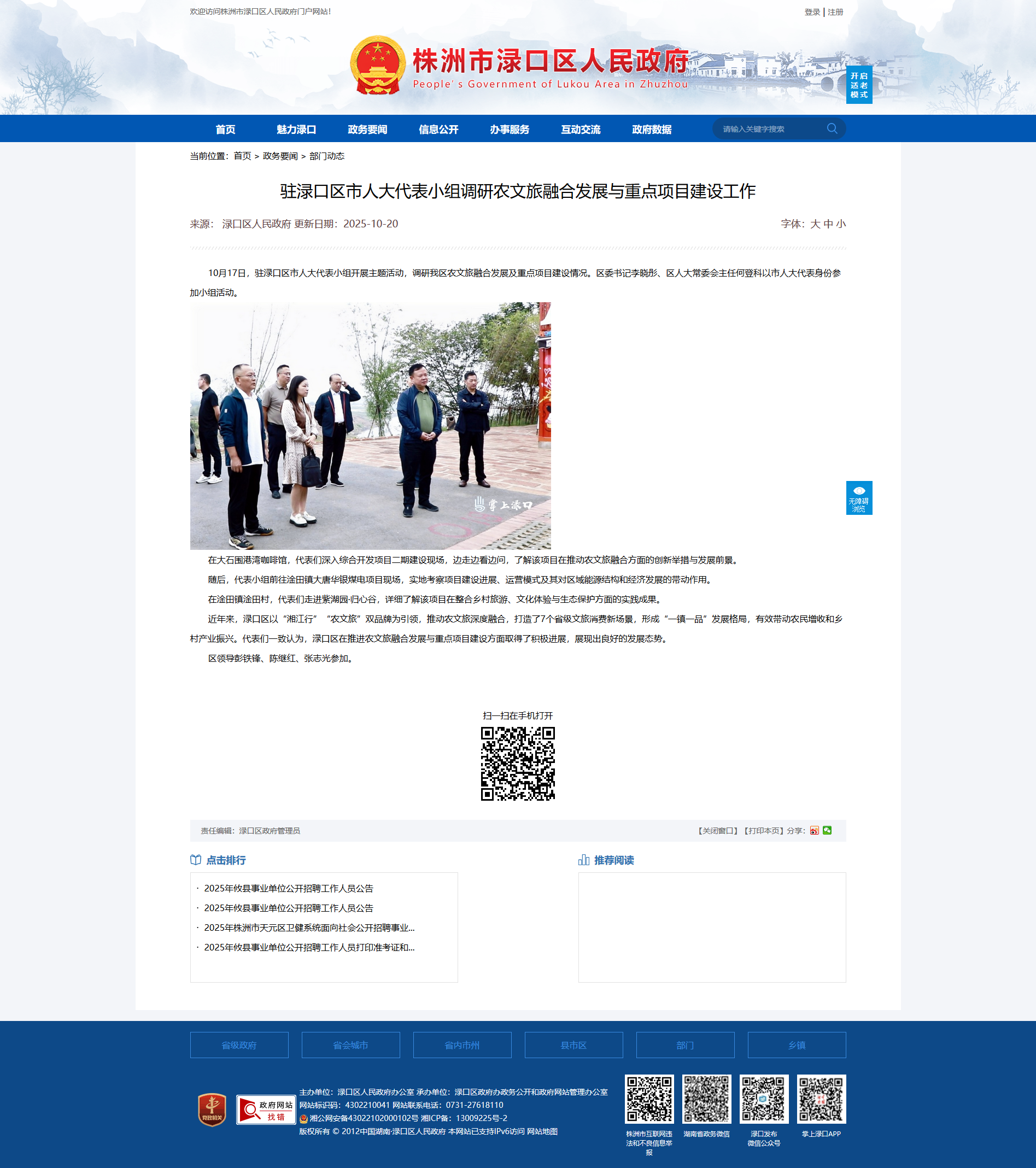The width and height of the screenshot is (1036, 1168).
Task: Click the article photo of delegates
Action: [x=370, y=426]
